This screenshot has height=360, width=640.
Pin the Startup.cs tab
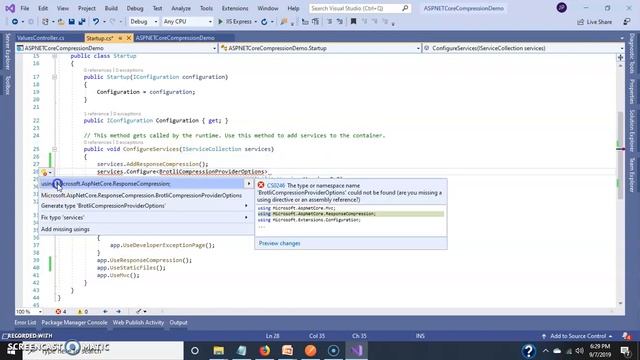[120, 38]
